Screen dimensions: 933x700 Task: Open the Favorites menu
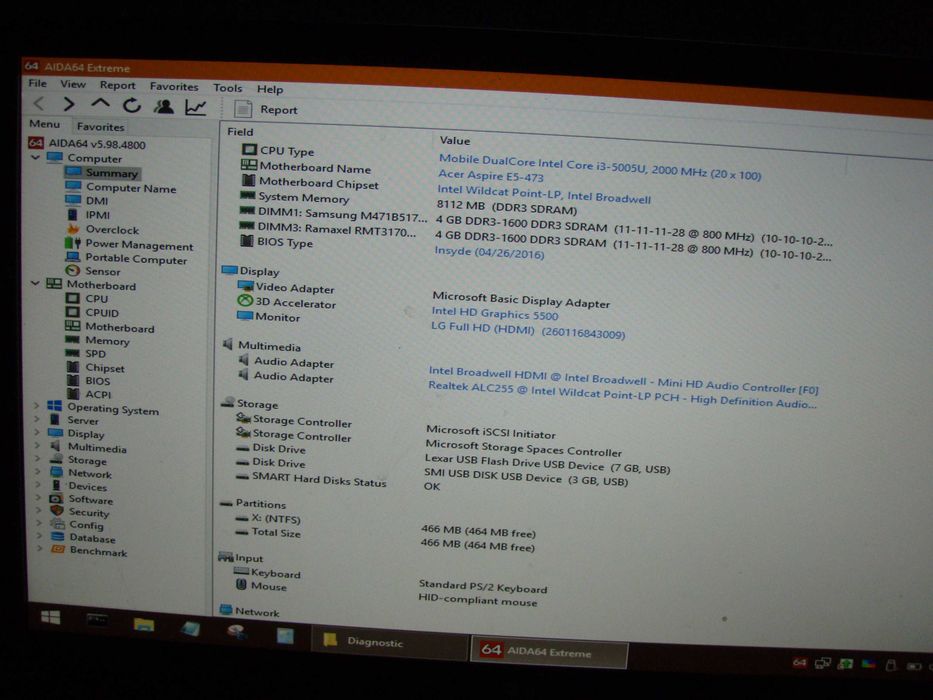tap(174, 87)
